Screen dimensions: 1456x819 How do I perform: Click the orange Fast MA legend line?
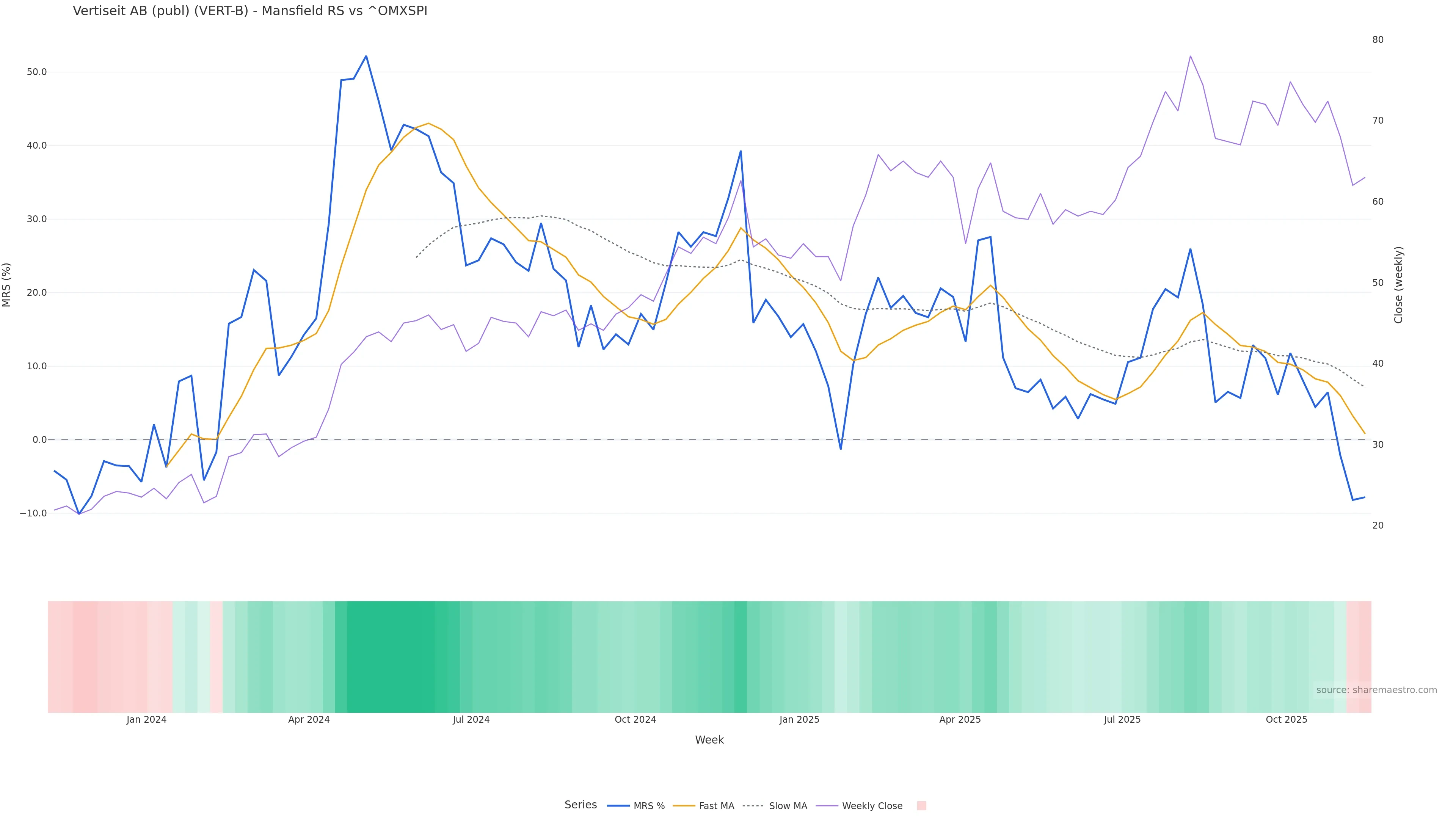click(x=684, y=805)
